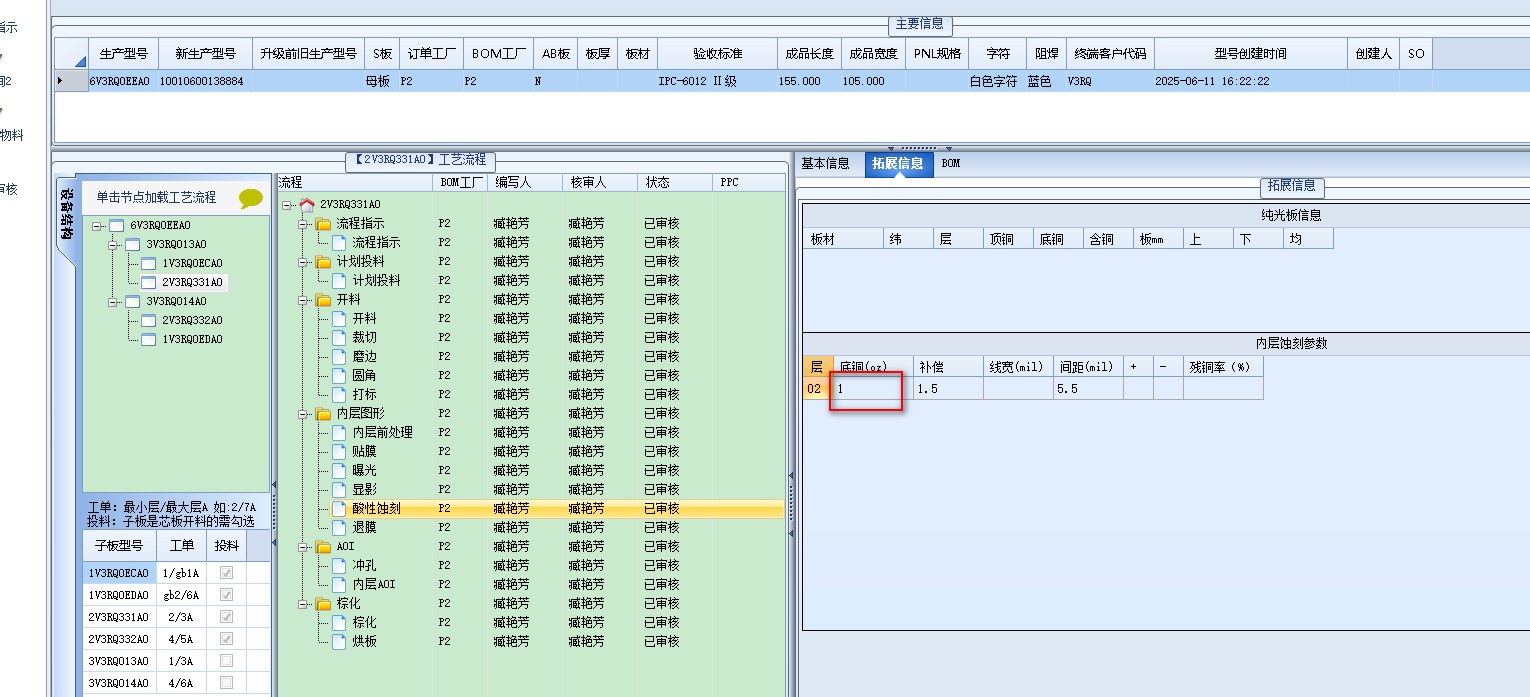
Task: Click the 验收标准 column header
Action: coord(717,54)
